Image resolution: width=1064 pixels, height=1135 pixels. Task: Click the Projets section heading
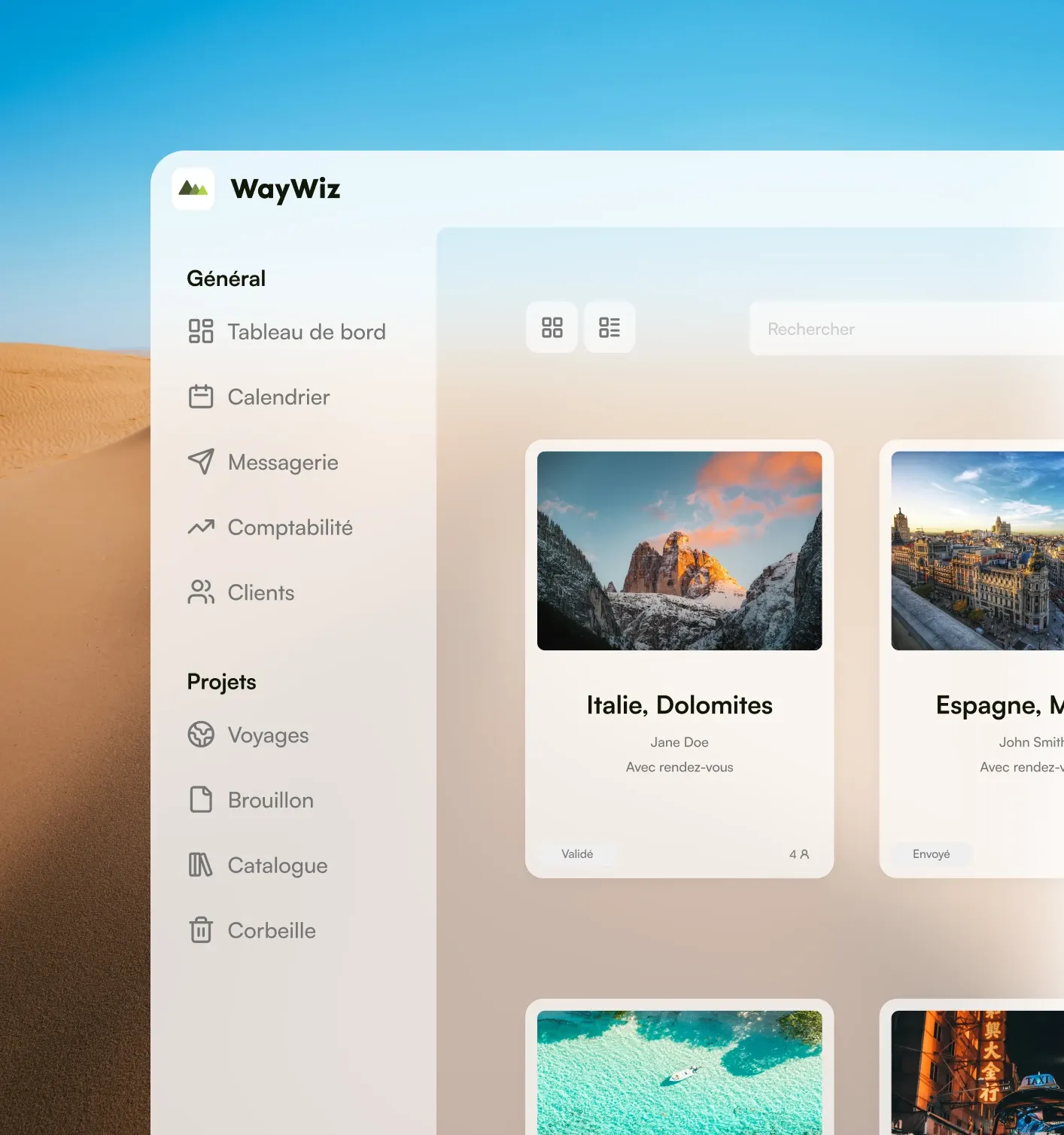coord(221,682)
